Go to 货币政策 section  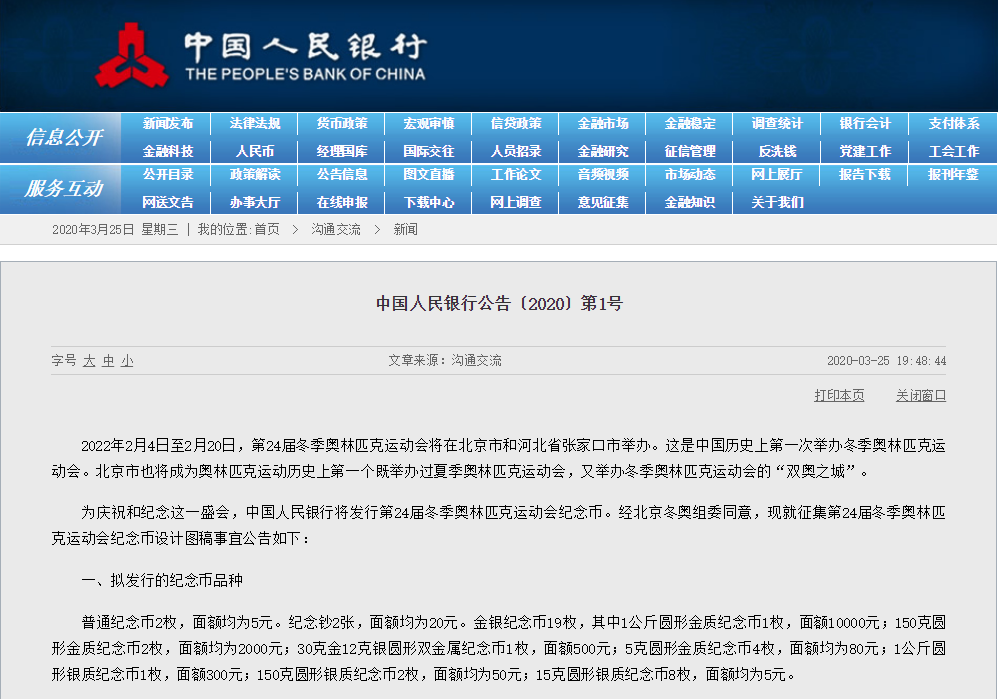(x=342, y=124)
